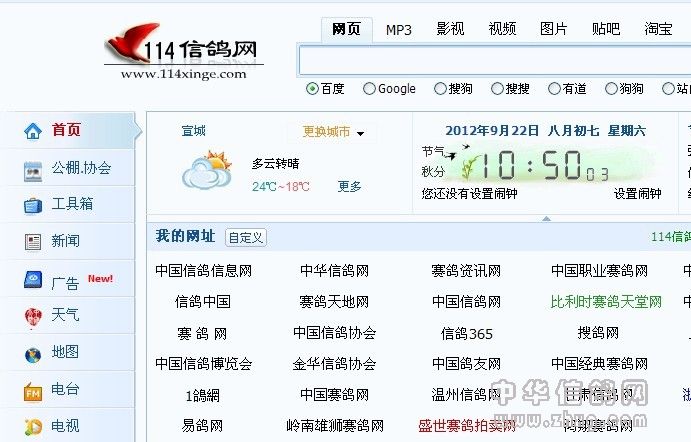Click the 114信鸽网 logo
This screenshot has height=442, width=691.
(183, 52)
